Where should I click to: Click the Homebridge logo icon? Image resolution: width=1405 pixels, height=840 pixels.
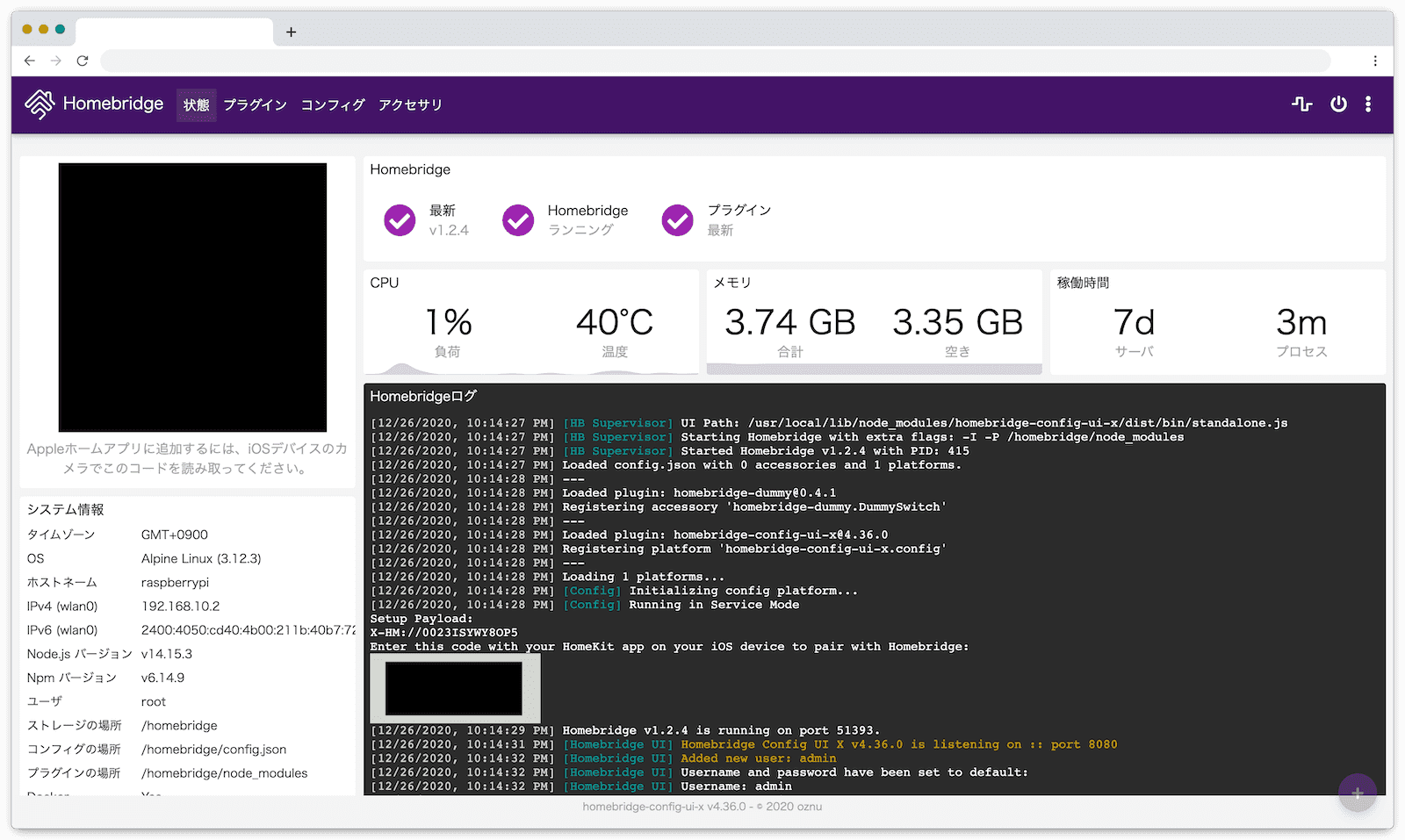point(40,104)
